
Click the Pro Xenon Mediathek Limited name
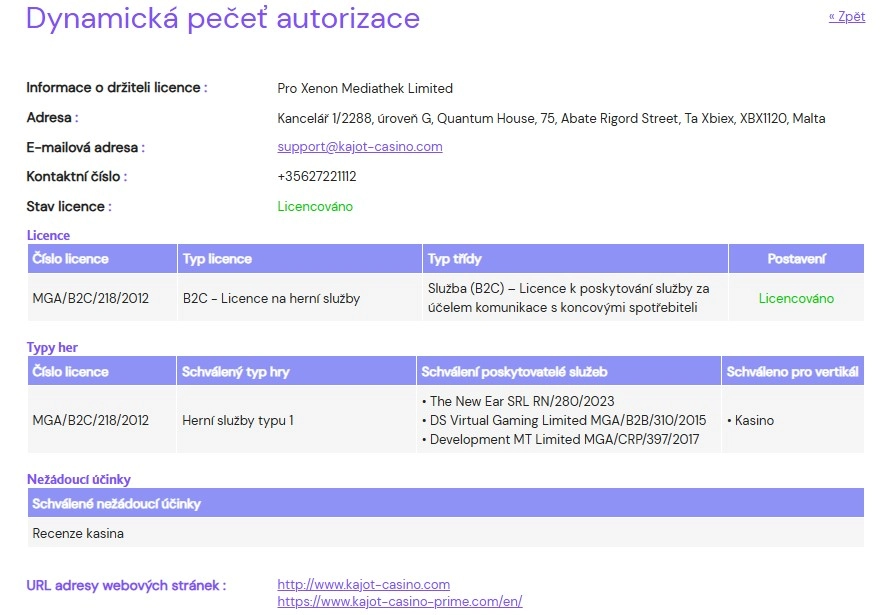pos(365,88)
